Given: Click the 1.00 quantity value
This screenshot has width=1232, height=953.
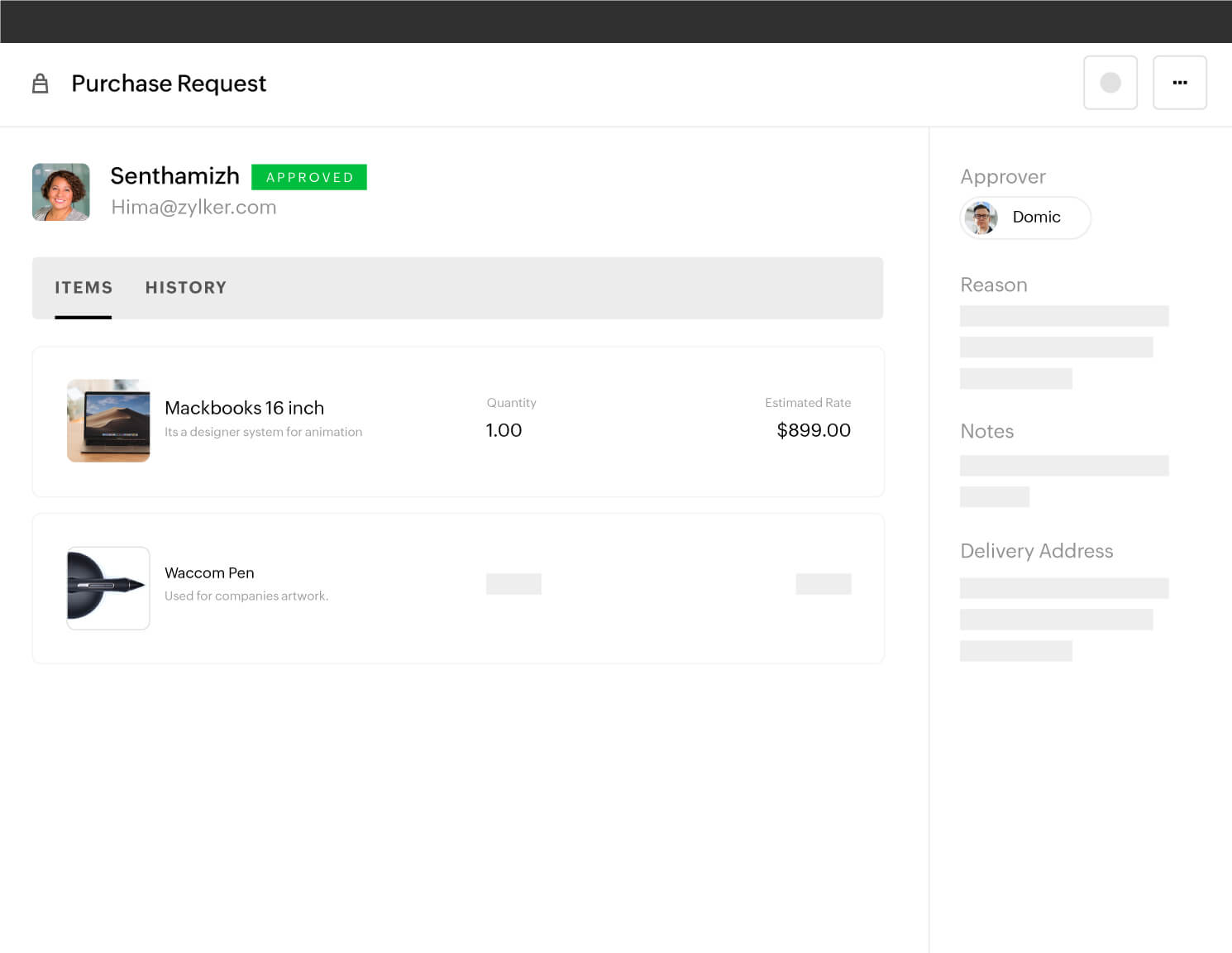Looking at the screenshot, I should point(504,430).
